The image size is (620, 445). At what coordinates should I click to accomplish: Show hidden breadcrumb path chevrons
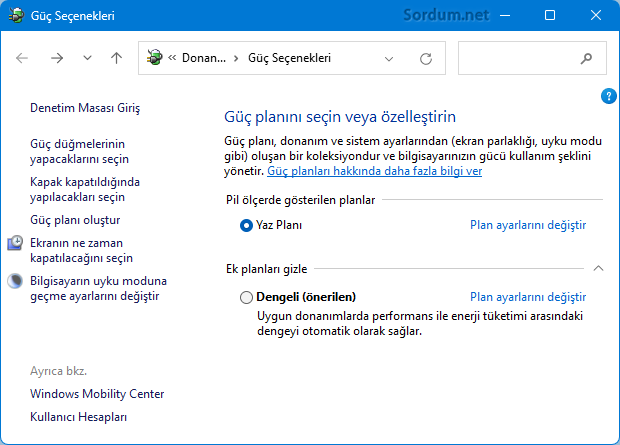click(x=172, y=58)
